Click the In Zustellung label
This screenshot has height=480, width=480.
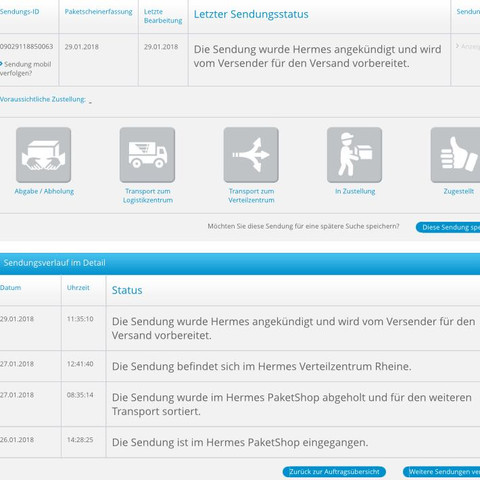(355, 191)
